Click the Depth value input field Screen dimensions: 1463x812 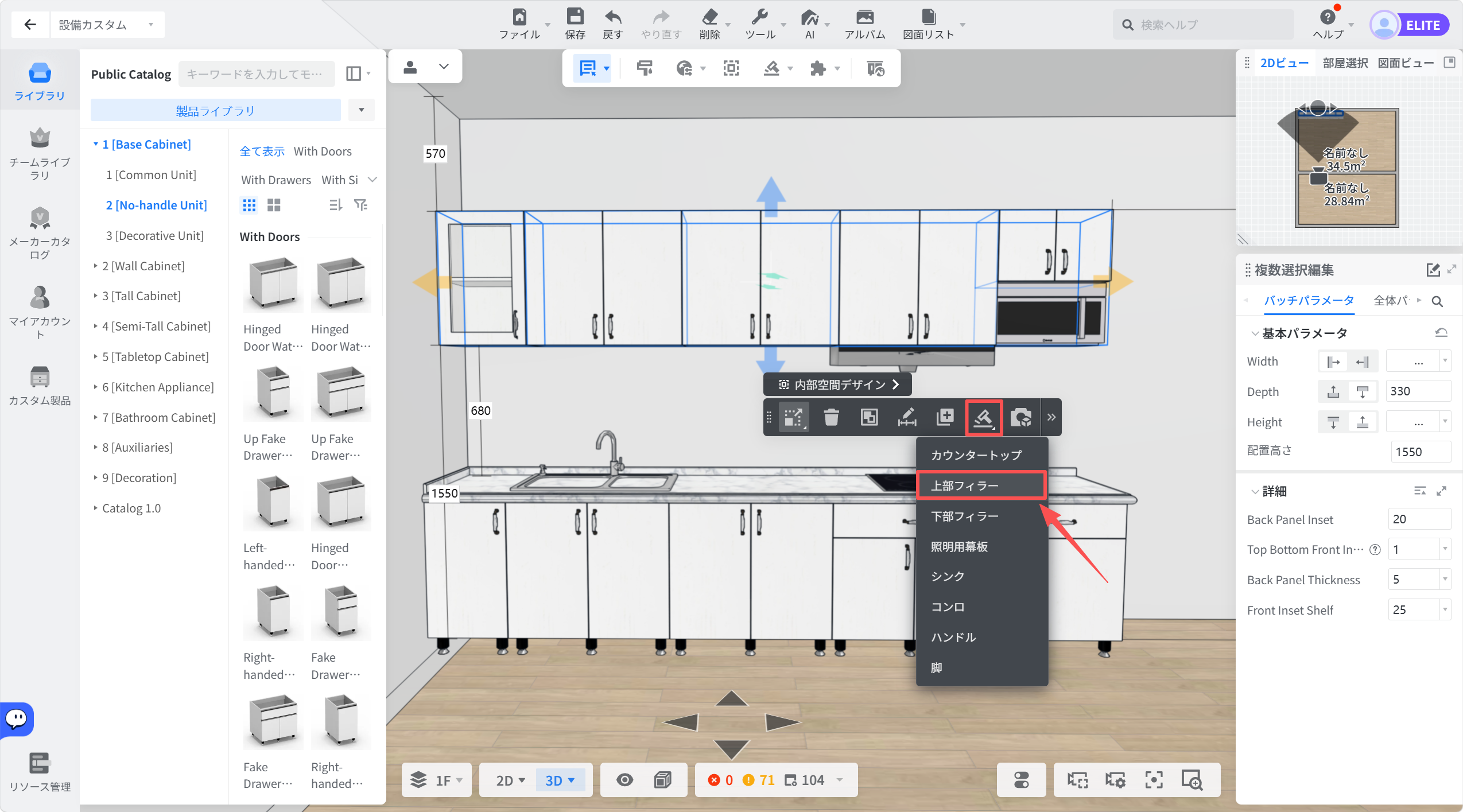(x=1418, y=391)
